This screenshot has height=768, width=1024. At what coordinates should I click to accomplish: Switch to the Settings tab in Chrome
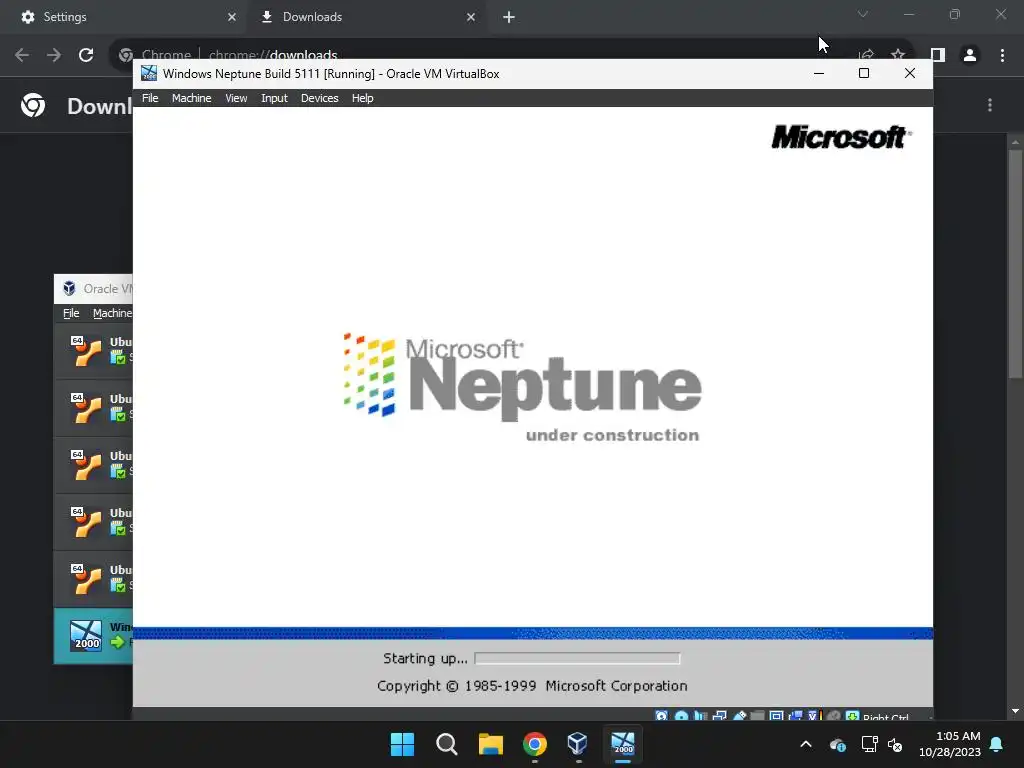tap(123, 17)
